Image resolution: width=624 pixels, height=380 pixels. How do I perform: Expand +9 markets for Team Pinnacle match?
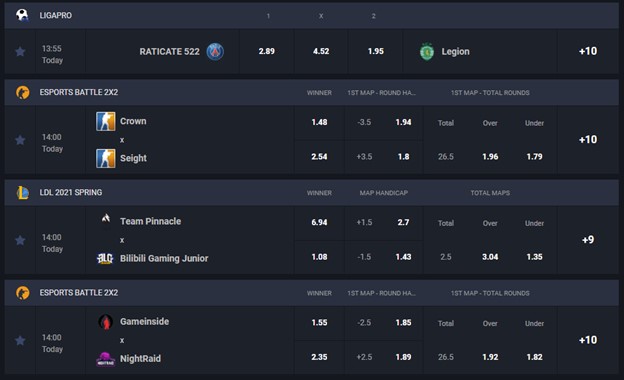click(588, 240)
